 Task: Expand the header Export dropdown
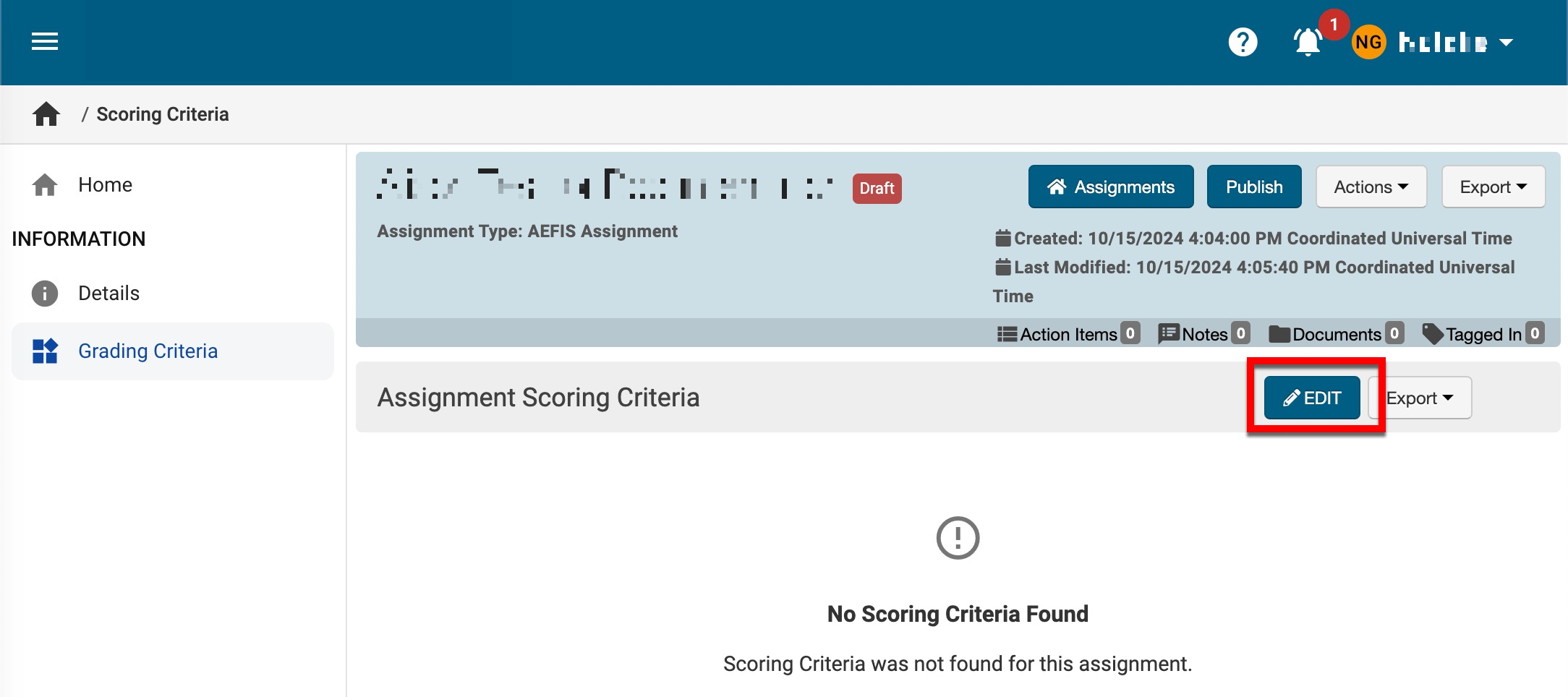pos(1493,187)
